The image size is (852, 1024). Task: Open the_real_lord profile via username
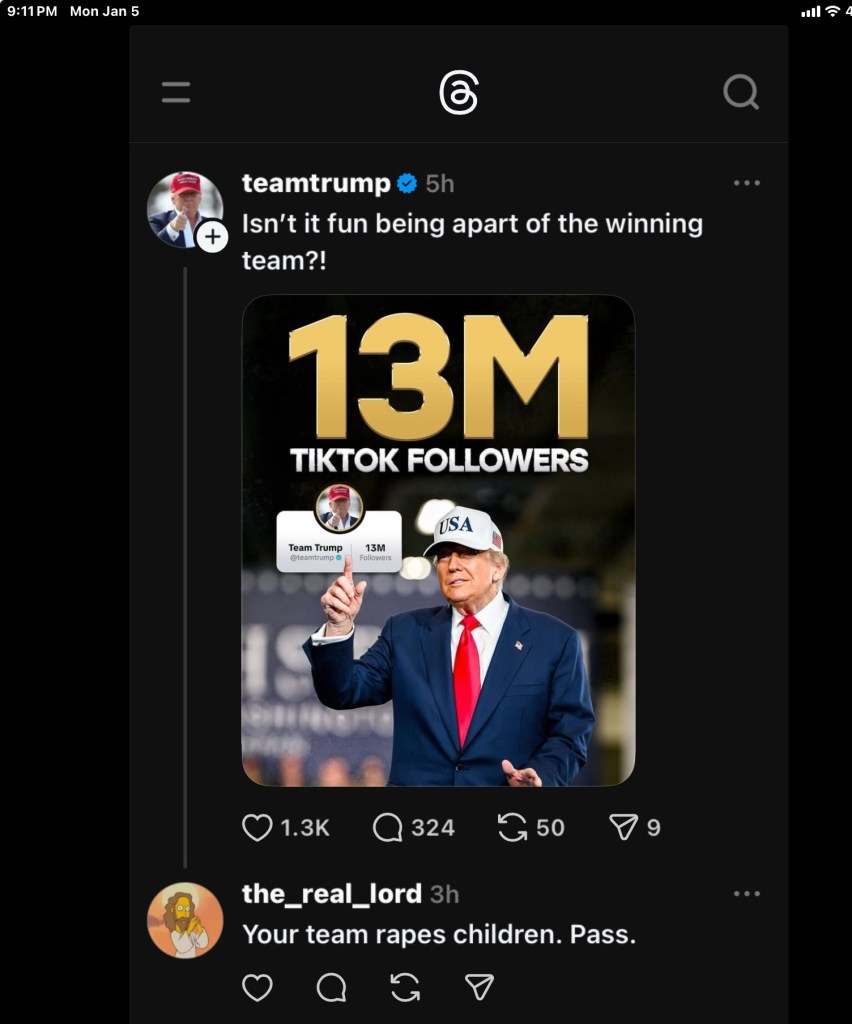[x=332, y=894]
